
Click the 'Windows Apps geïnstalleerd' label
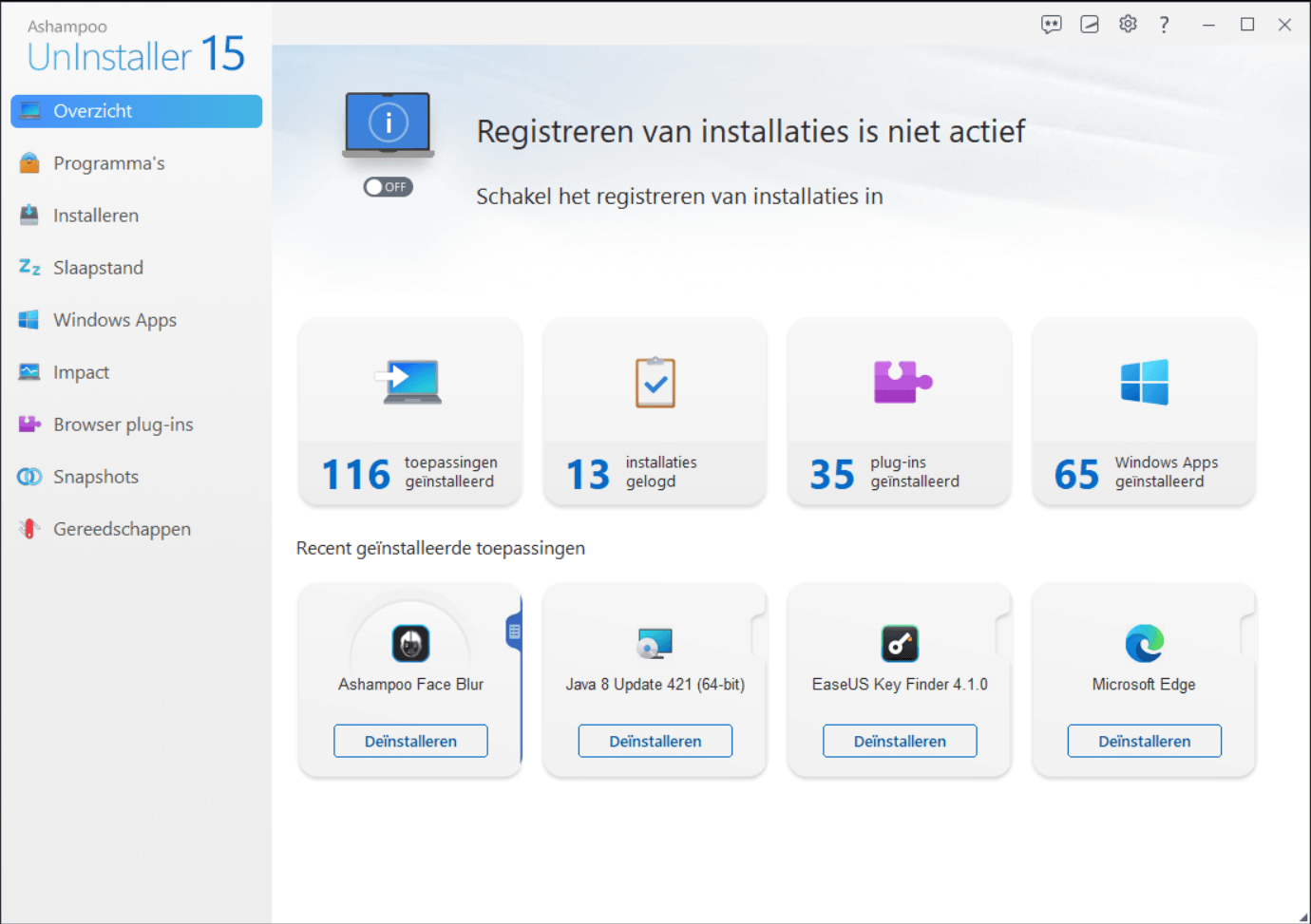click(x=1167, y=472)
